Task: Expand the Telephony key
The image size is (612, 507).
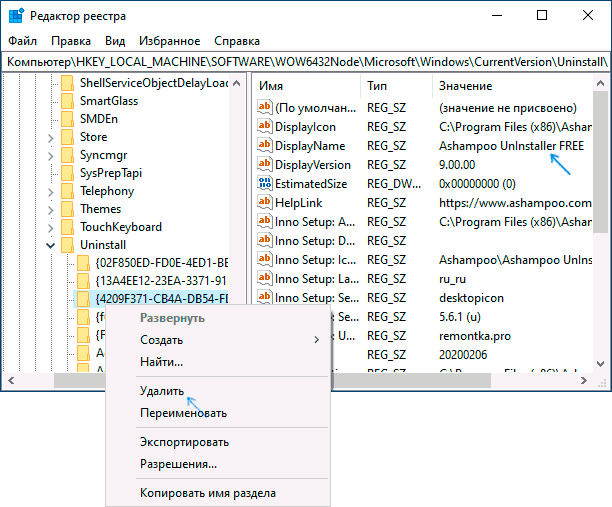Action: click(51, 192)
